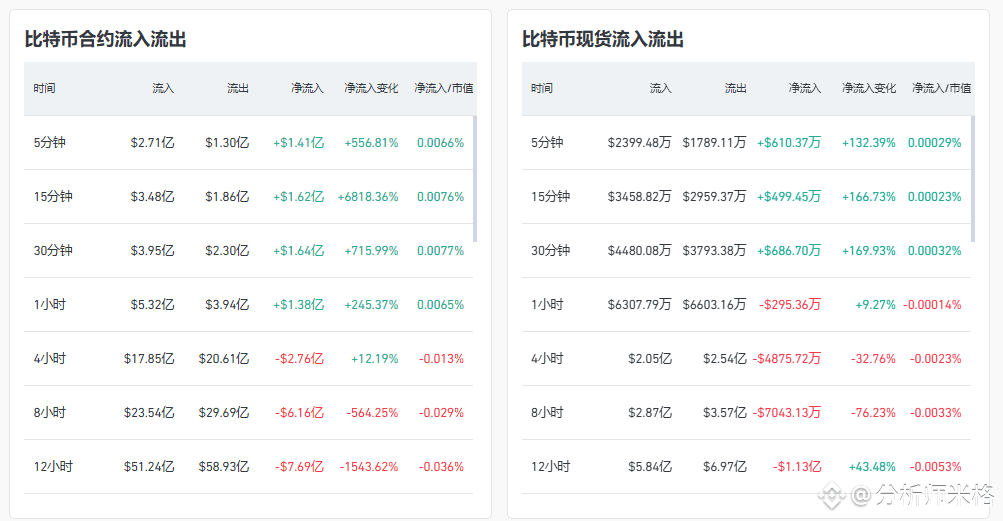Click futures change value +6818.36%
This screenshot has width=1003, height=521.
tap(368, 196)
